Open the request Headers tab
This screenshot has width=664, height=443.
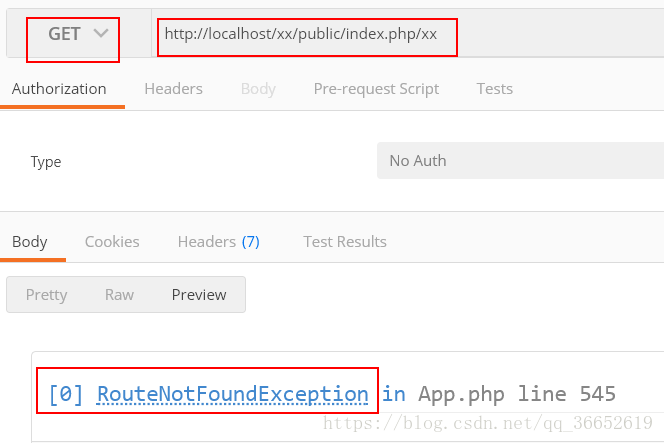tap(173, 89)
